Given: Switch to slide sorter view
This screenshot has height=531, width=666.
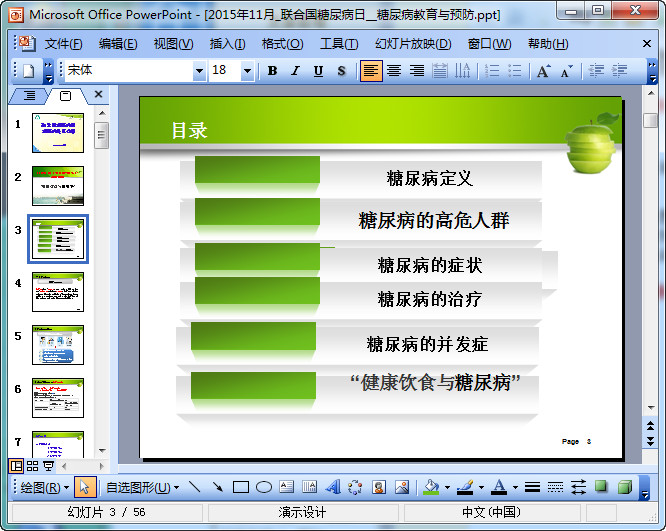Looking at the screenshot, I should pos(33,466).
